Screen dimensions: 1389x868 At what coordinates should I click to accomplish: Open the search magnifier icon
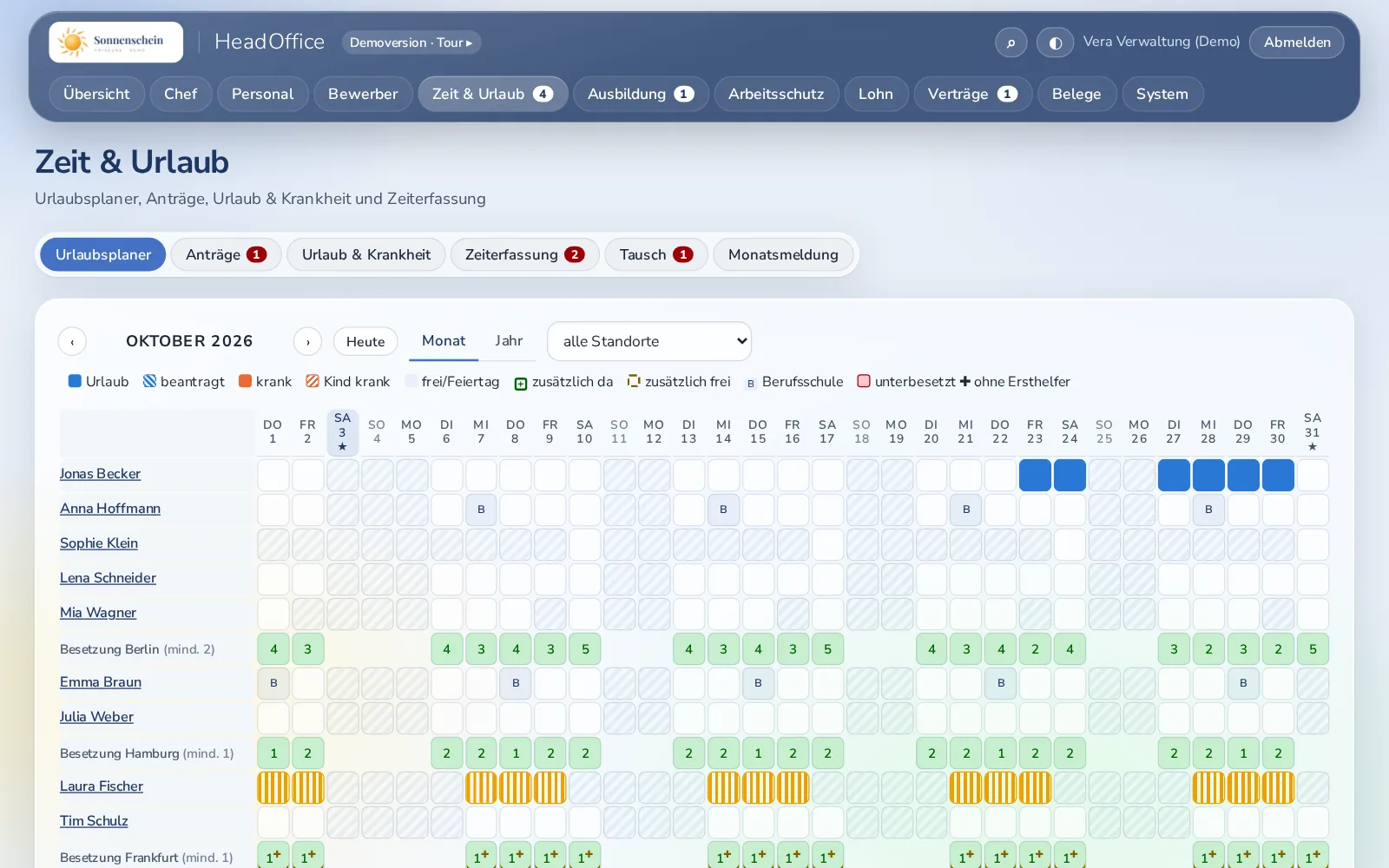[1011, 43]
